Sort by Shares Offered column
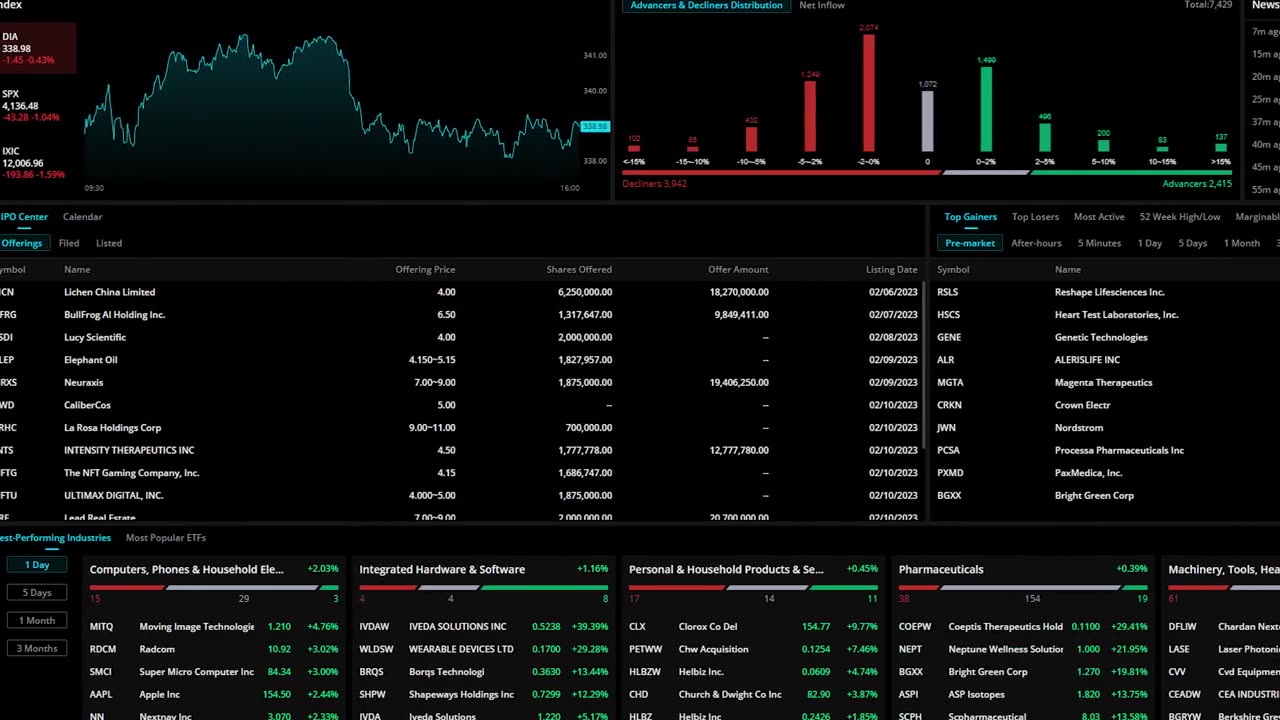 pyautogui.click(x=579, y=270)
